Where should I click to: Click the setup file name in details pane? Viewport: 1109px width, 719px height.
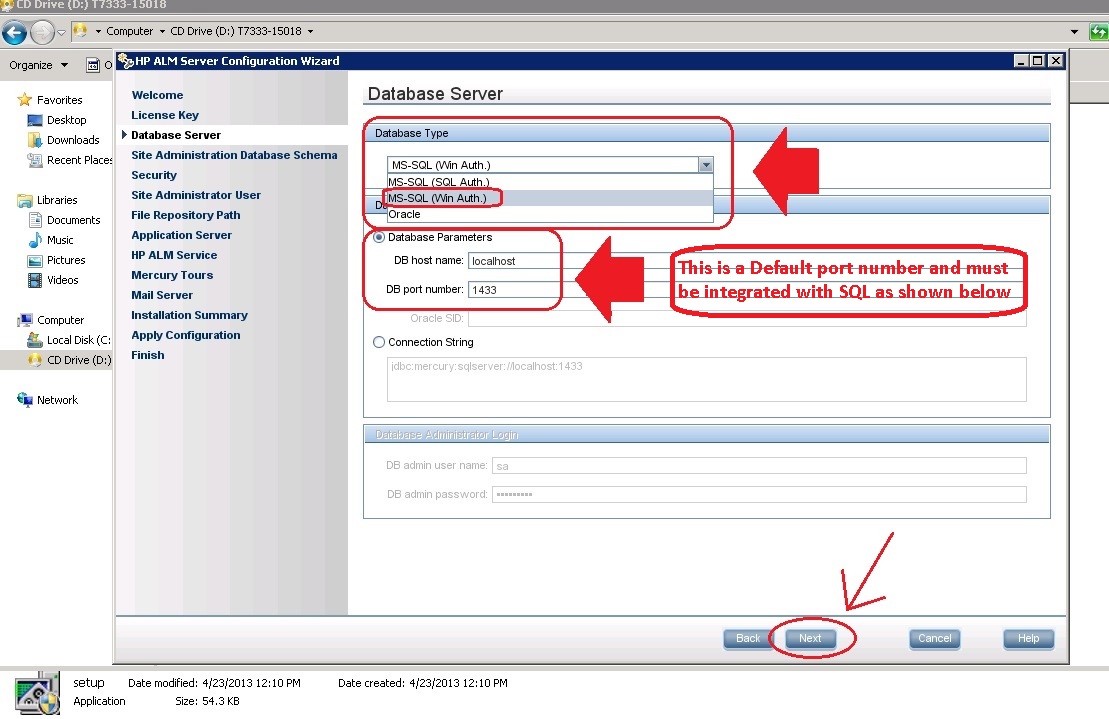[x=89, y=682]
